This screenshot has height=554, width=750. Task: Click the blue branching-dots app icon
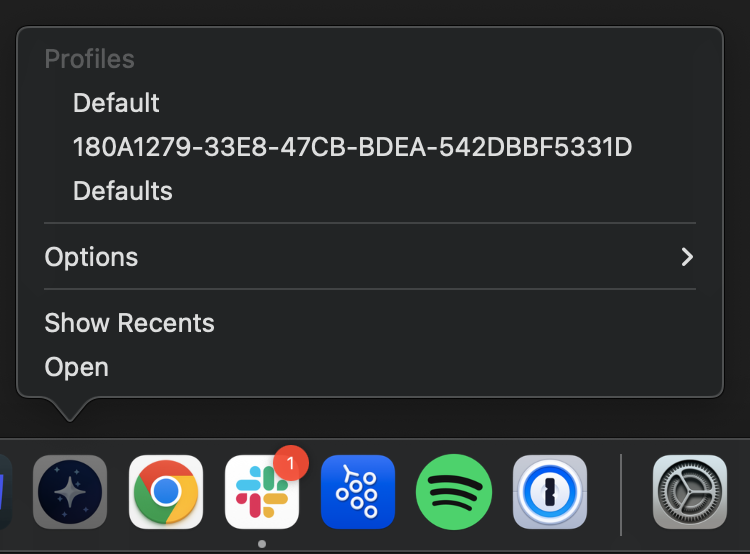[x=358, y=491]
